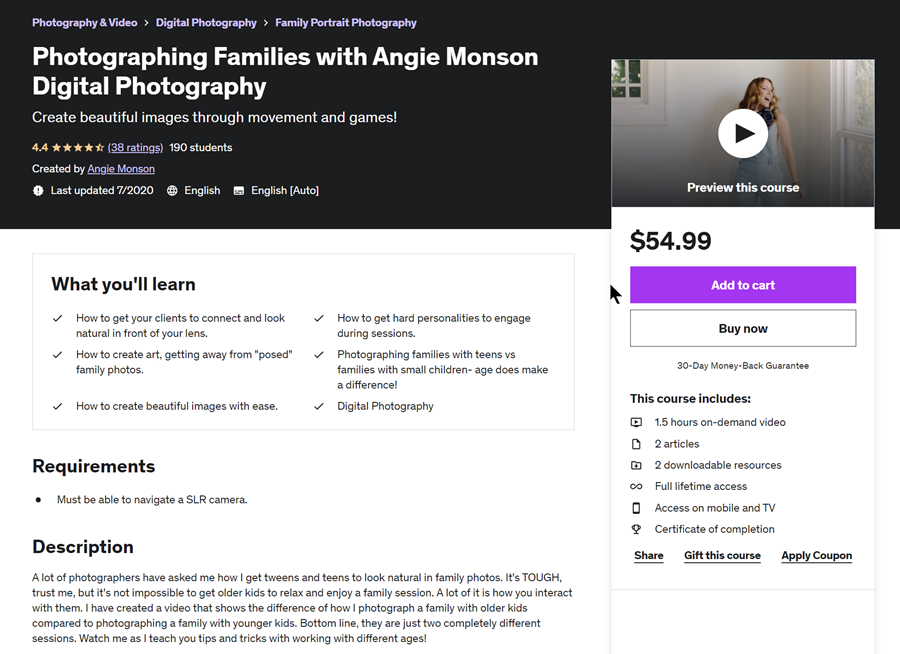
Task: Open the Photography & Video breadcrumb
Action: click(x=85, y=22)
